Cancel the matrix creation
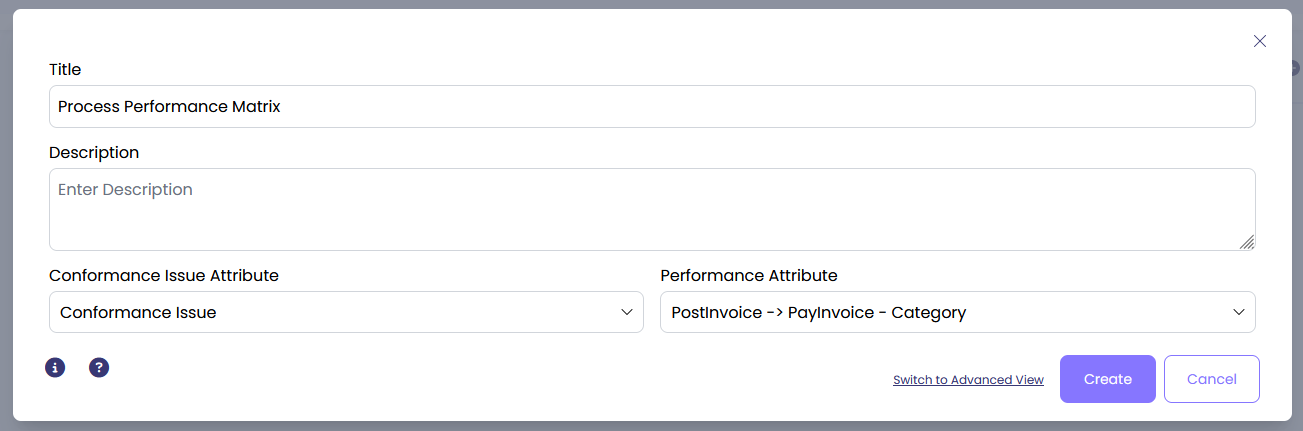This screenshot has height=431, width=1303. tap(1211, 379)
